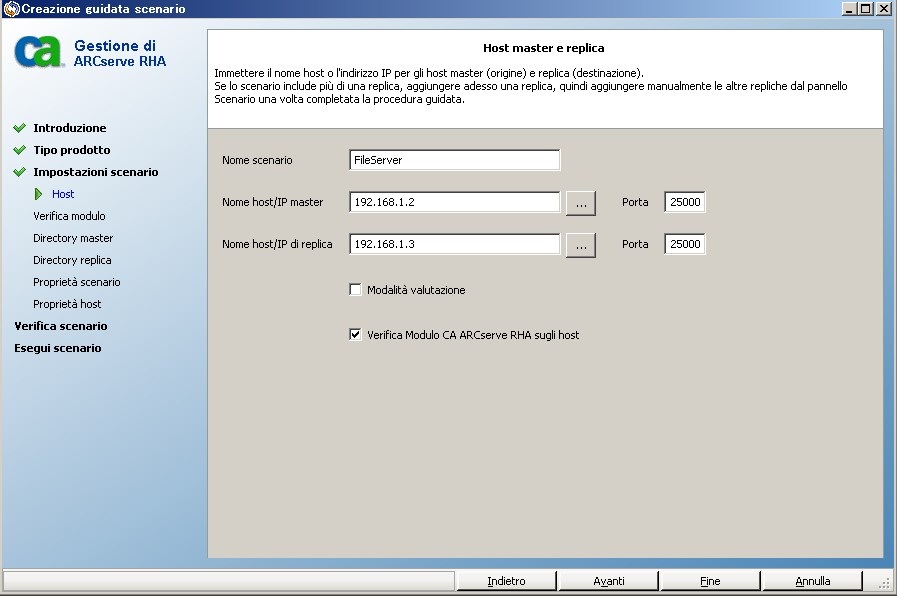Click the CA logo icon

click(38, 52)
